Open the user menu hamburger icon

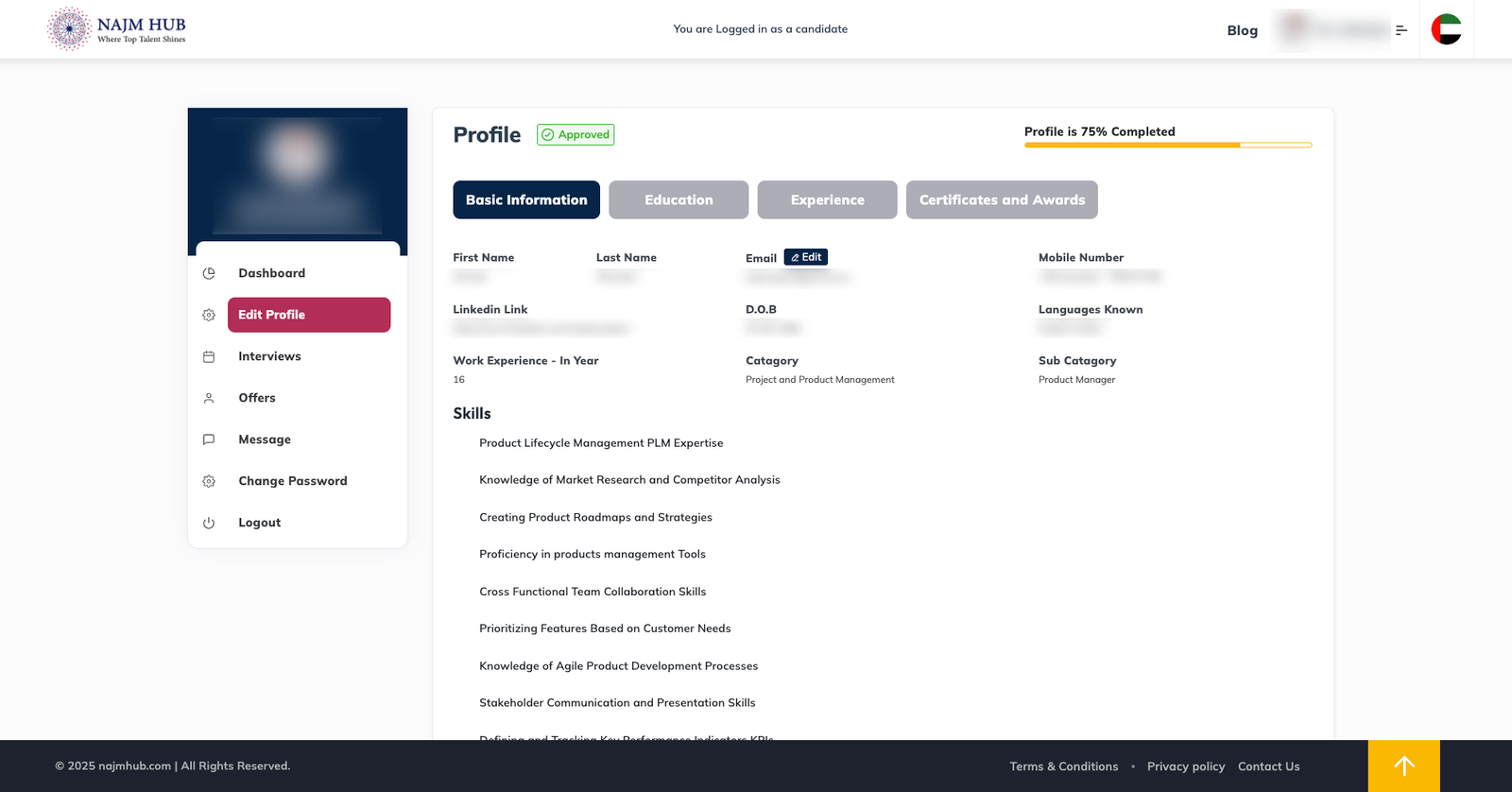(x=1401, y=30)
